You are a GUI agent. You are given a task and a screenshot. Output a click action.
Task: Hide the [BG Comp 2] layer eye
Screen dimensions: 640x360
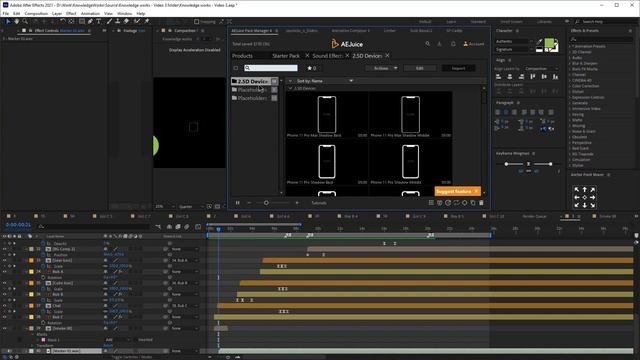tap(4, 249)
